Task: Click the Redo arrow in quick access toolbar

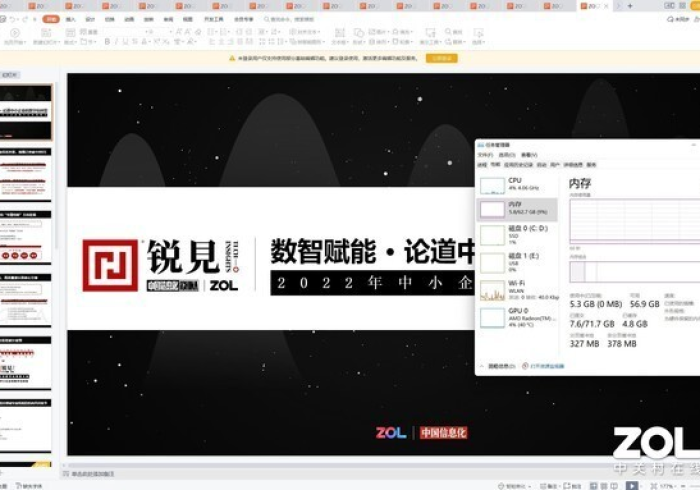Action: (25, 19)
